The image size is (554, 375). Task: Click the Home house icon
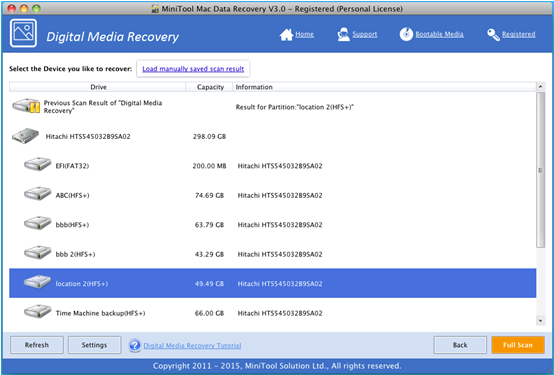click(286, 35)
